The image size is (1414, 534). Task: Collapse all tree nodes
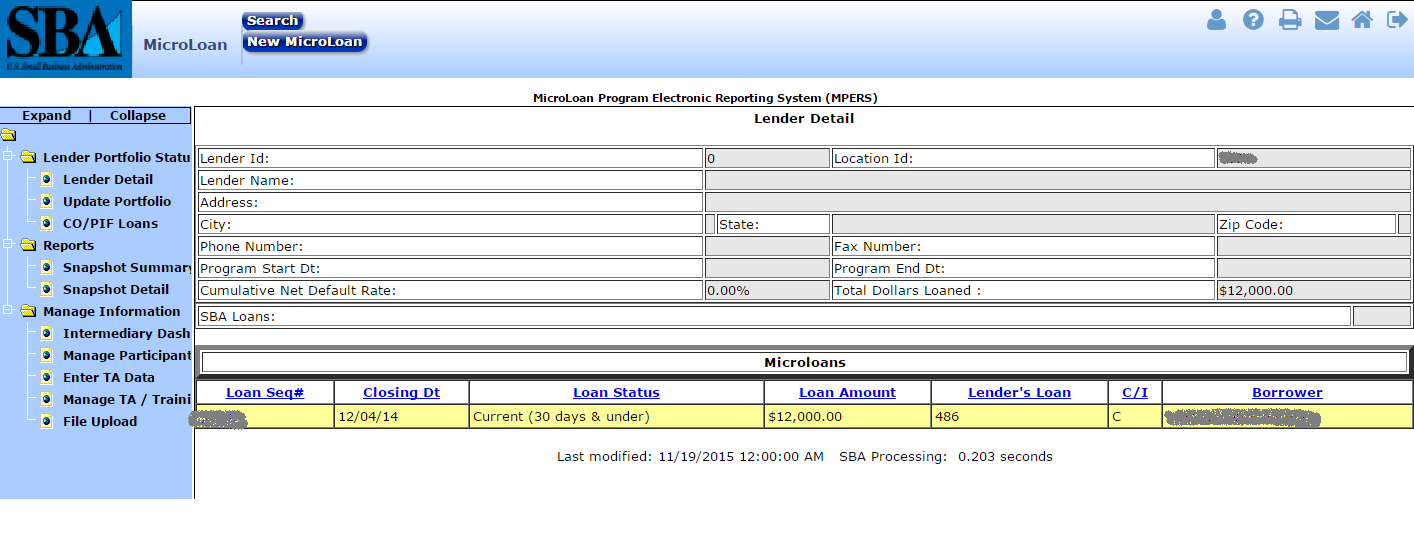click(x=138, y=116)
